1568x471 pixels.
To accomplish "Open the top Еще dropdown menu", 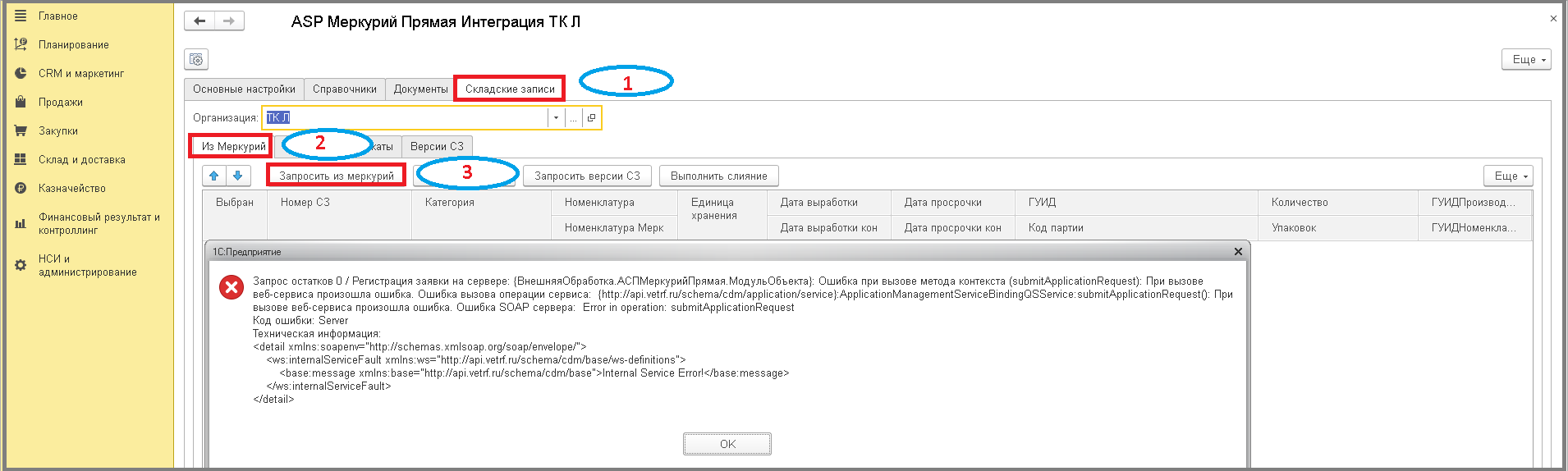I will [1526, 59].
